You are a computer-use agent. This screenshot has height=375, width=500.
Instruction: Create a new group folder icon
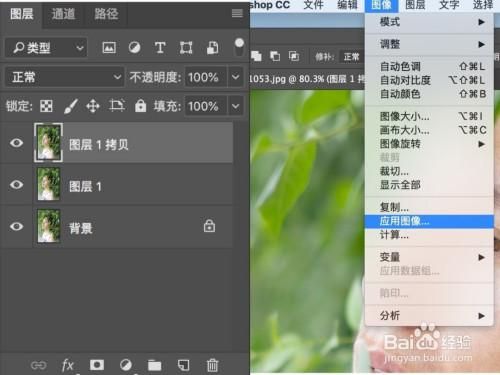click(x=154, y=365)
